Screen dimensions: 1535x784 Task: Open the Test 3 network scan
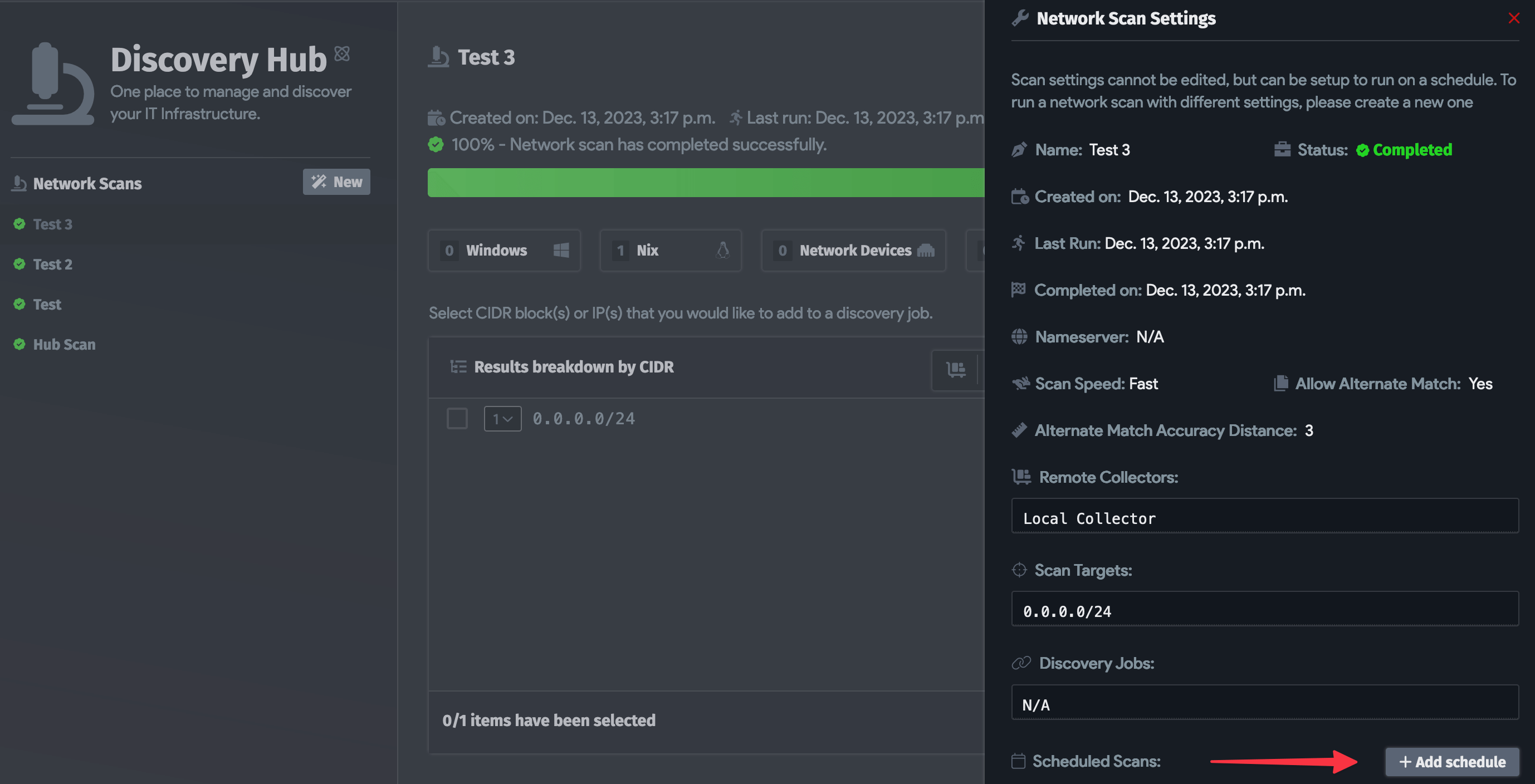pos(52,224)
